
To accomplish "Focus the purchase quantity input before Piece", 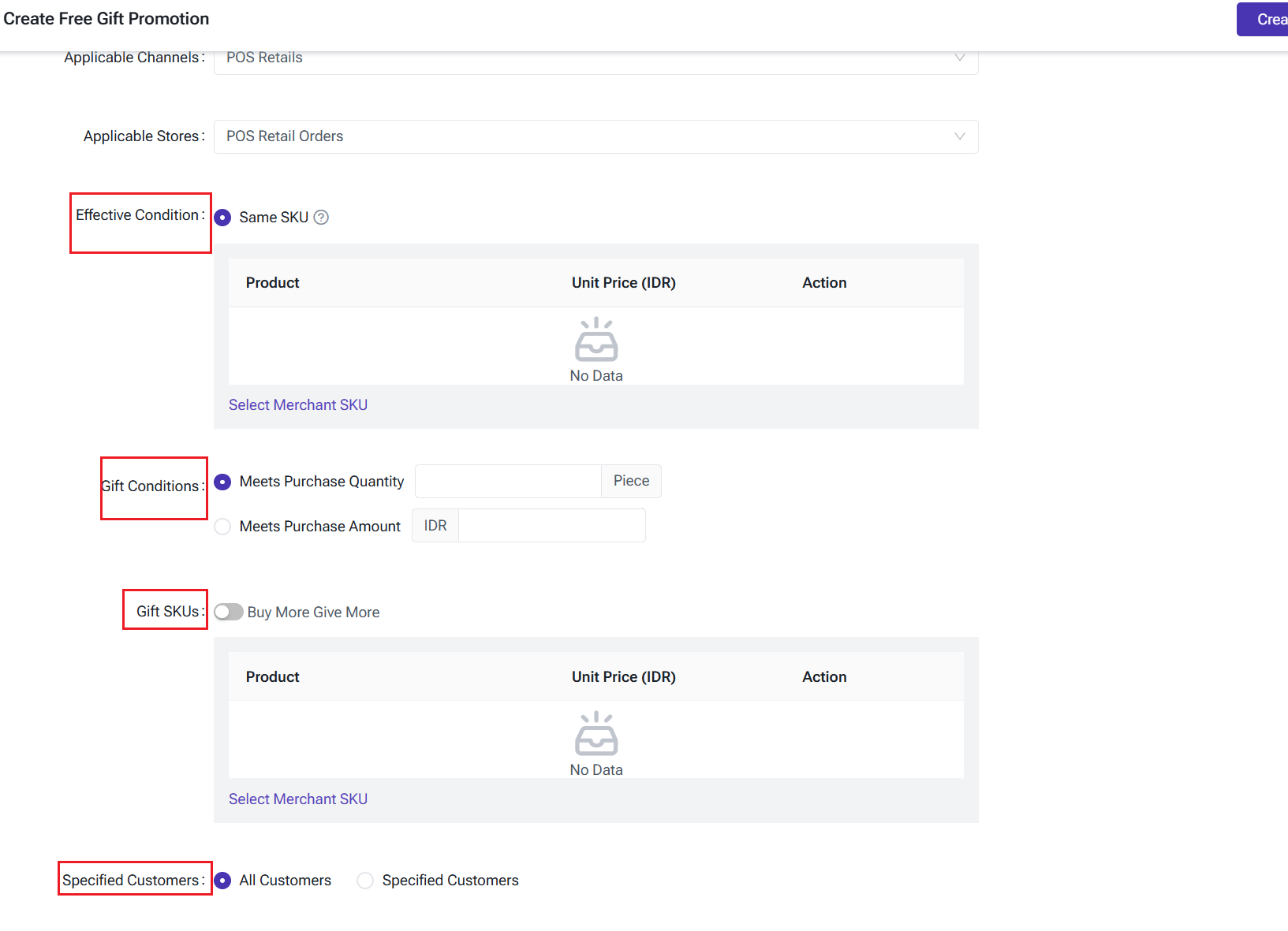I will 508,482.
